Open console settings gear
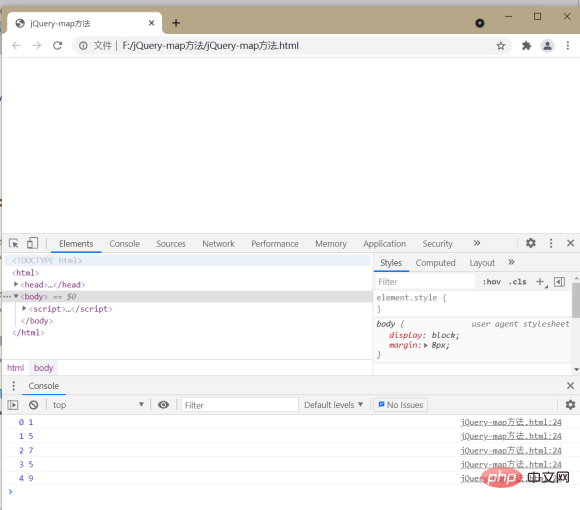Image resolution: width=580 pixels, height=510 pixels. [570, 405]
